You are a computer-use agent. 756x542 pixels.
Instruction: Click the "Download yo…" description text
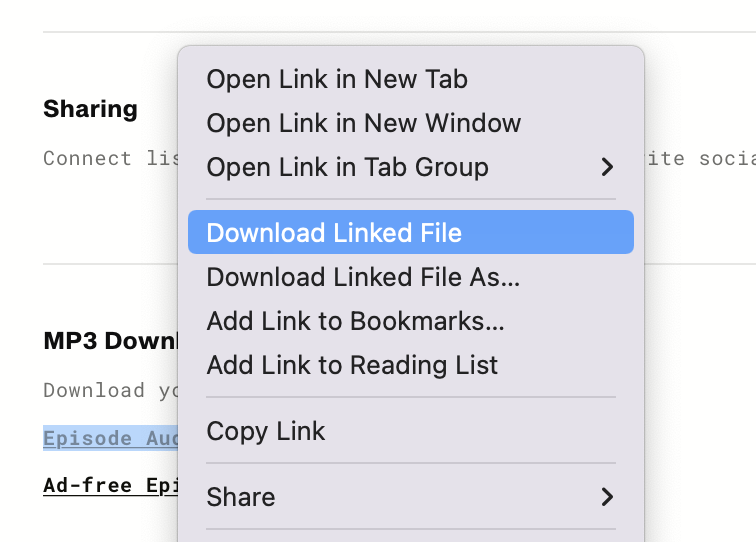coord(108,390)
